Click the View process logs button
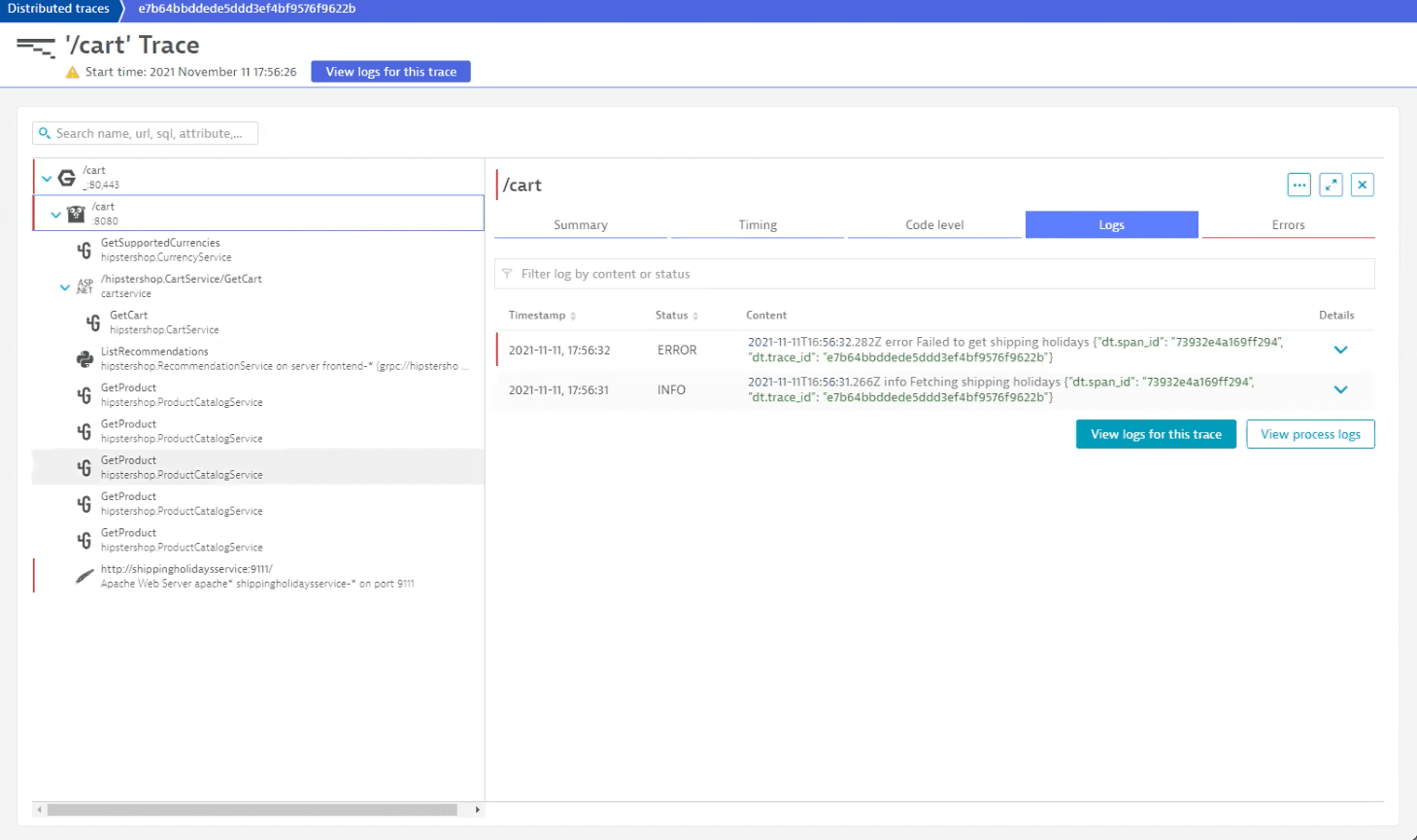The image size is (1417, 840). coord(1310,434)
